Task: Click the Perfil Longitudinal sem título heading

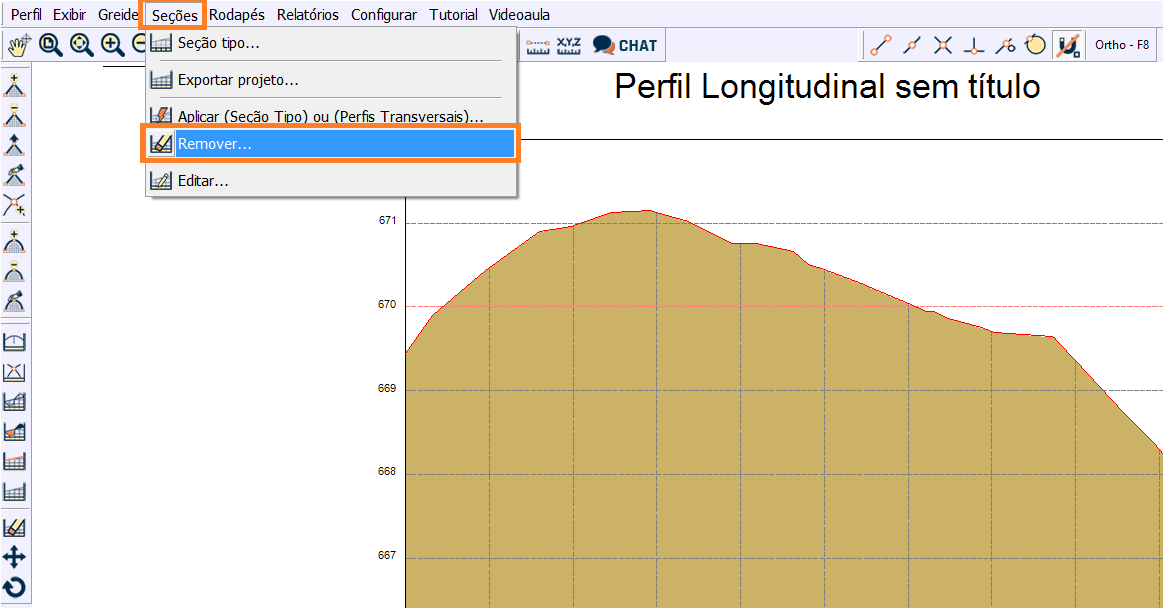Action: (827, 87)
